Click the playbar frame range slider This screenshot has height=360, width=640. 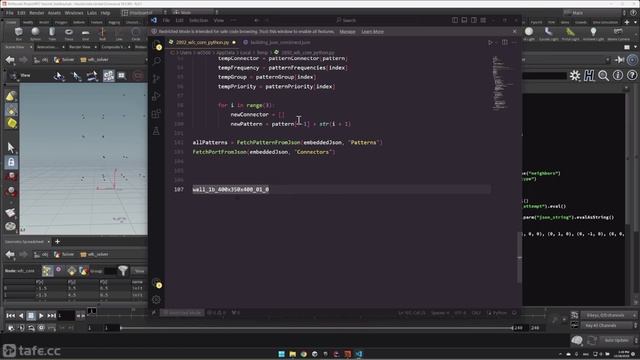tap(317, 328)
